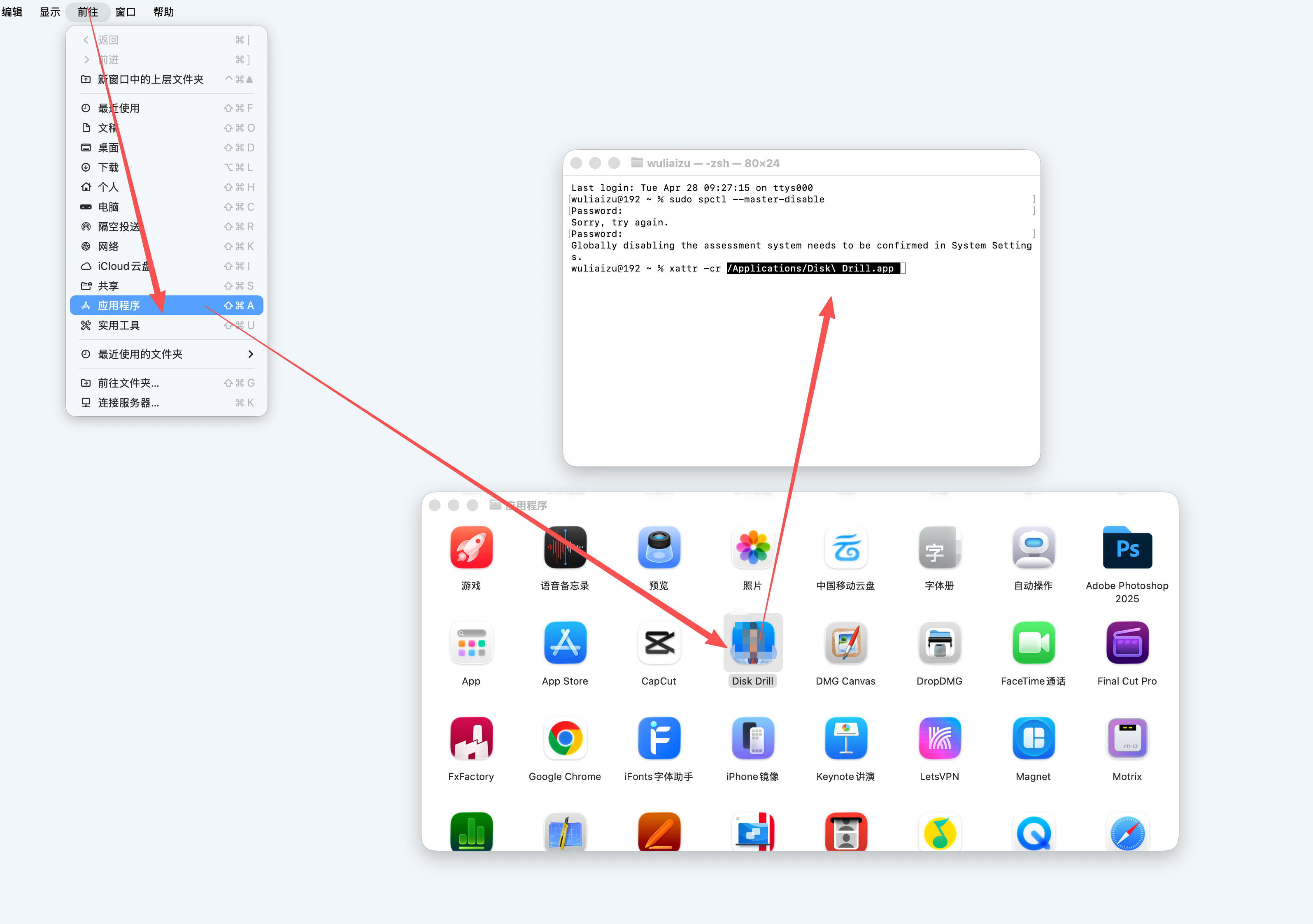Expand the 最近使用的文件夹 submenu
This screenshot has height=924, width=1313.
166,354
